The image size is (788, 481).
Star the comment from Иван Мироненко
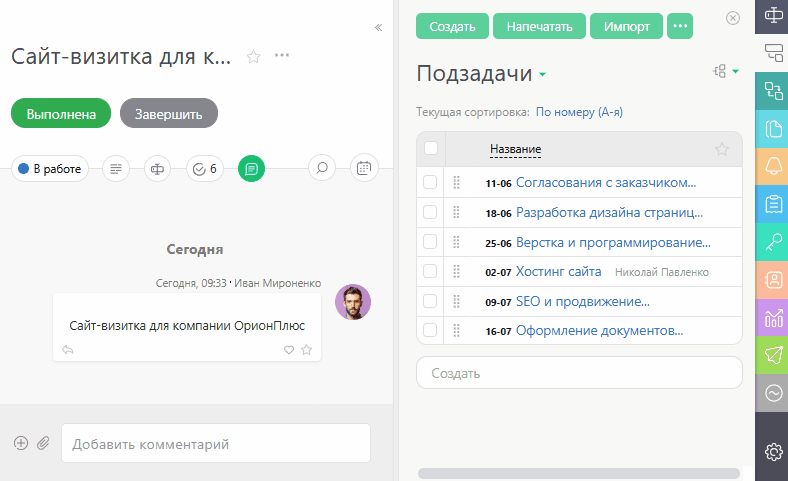tap(307, 349)
